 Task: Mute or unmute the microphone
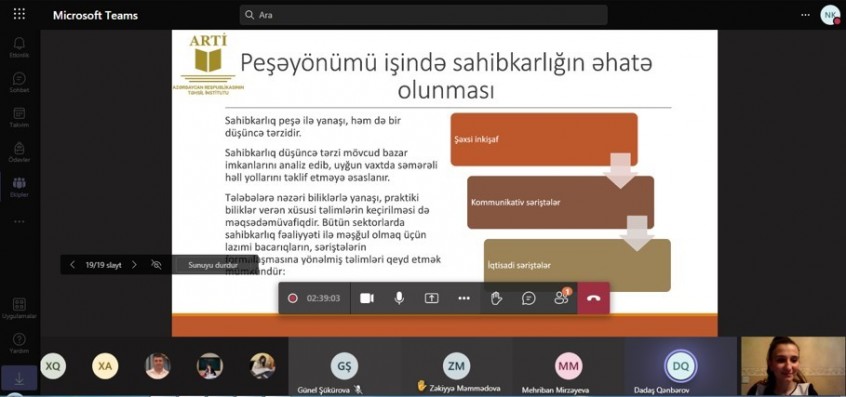click(399, 298)
